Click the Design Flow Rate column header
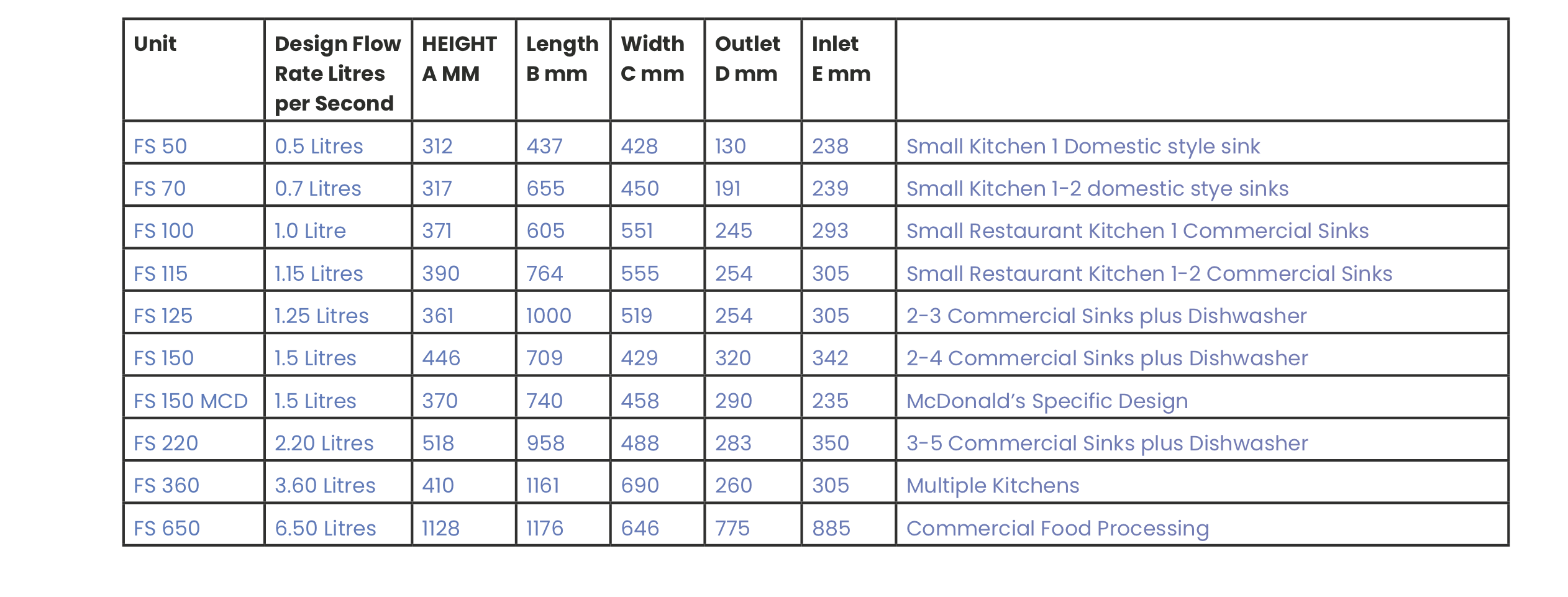Image resolution: width=1568 pixels, height=597 pixels. tap(338, 73)
